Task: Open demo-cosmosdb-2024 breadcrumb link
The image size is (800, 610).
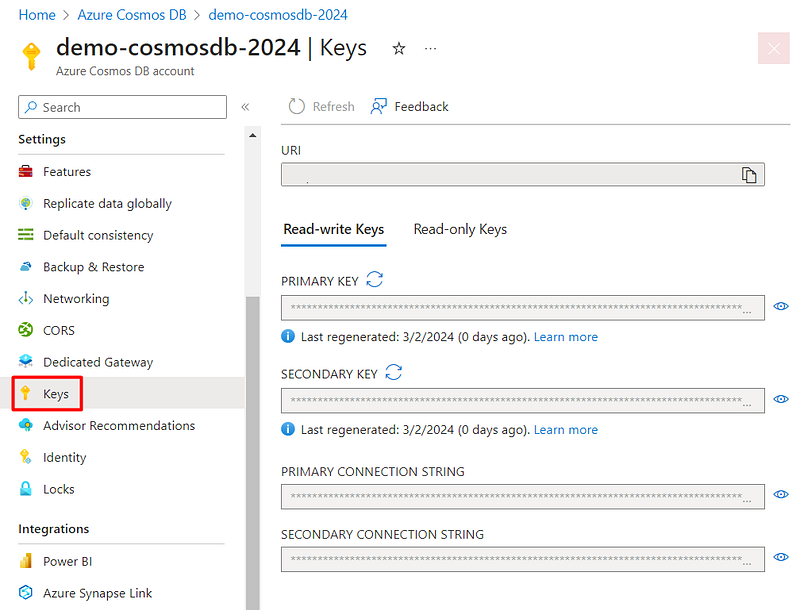Action: point(278,15)
